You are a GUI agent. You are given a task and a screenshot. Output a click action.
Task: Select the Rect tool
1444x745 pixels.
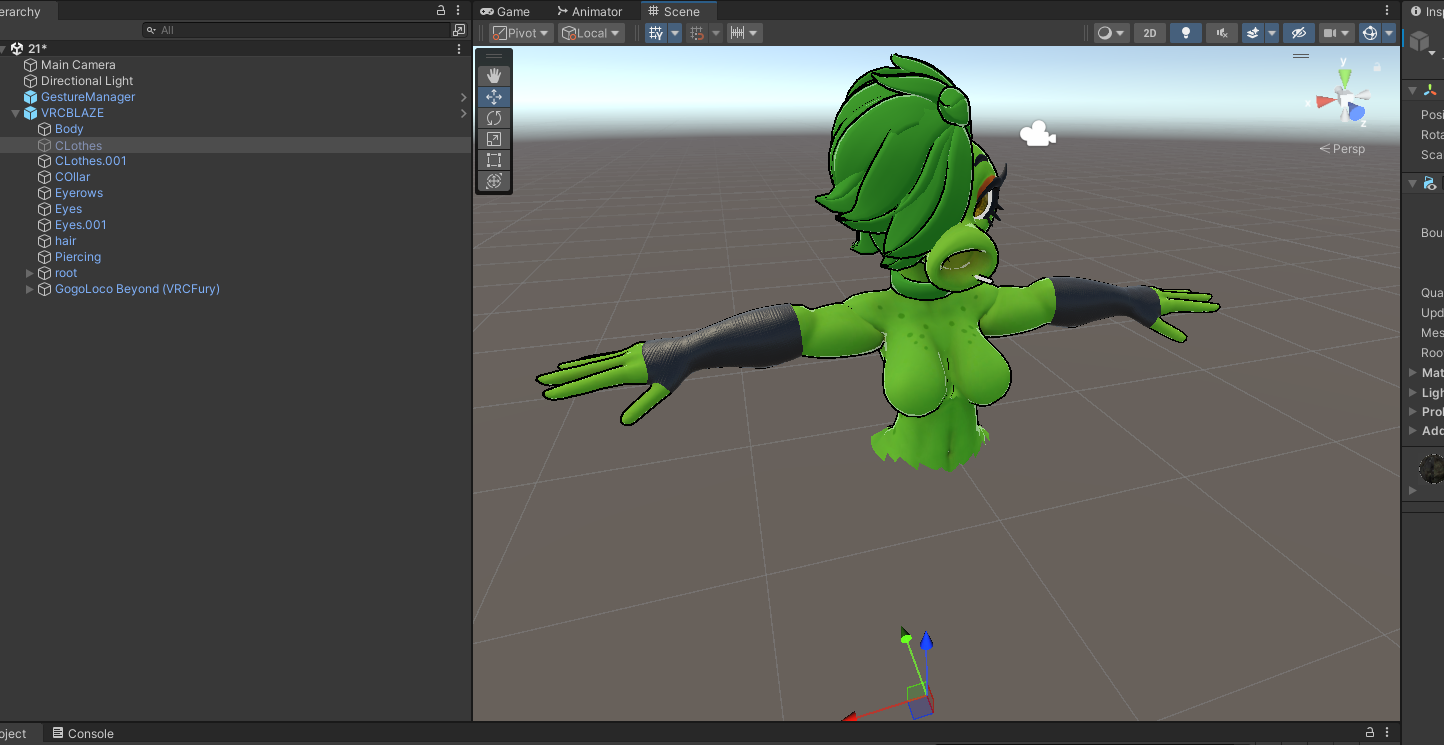click(x=494, y=160)
